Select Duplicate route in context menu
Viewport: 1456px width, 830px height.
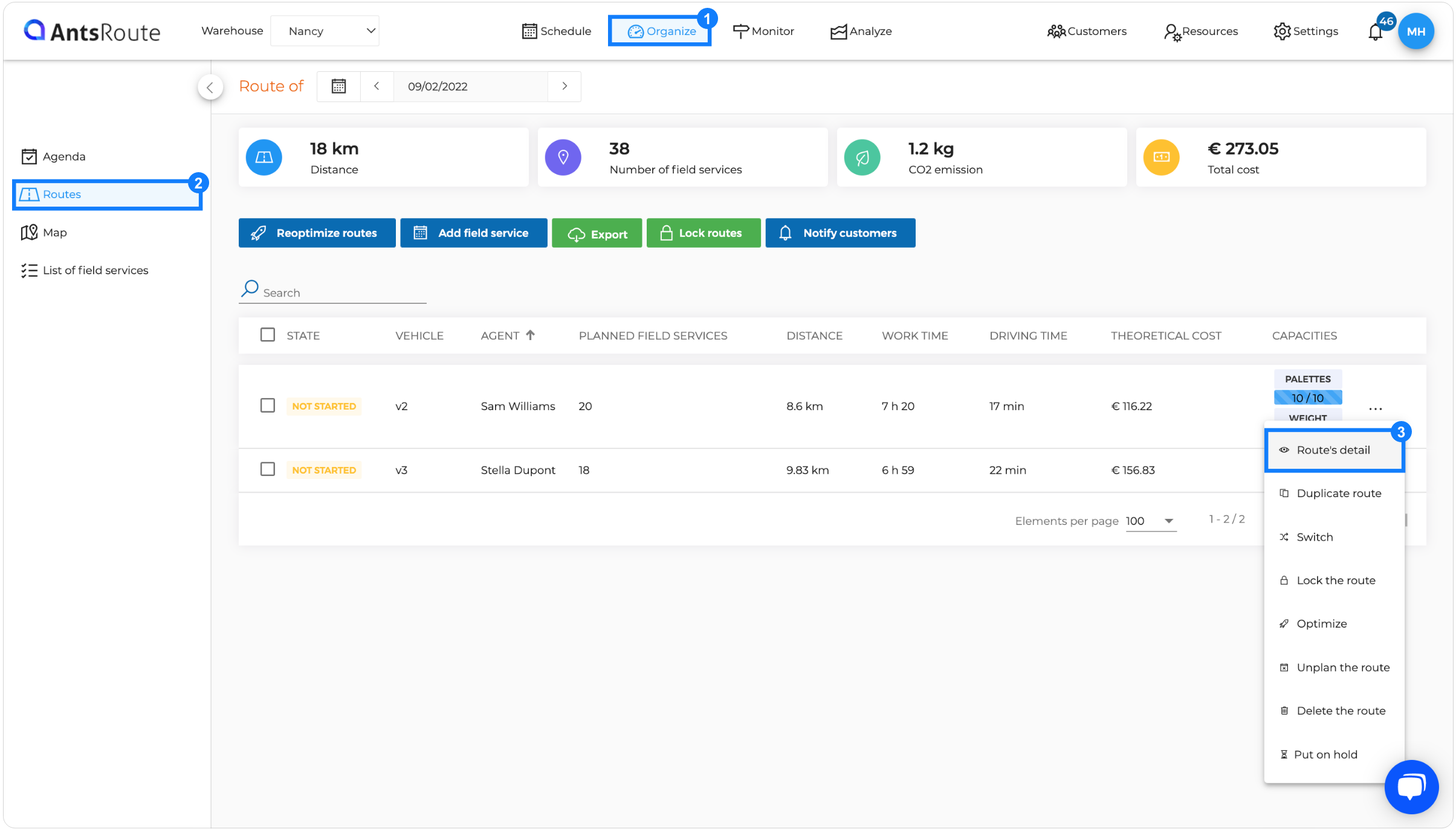[x=1334, y=494]
